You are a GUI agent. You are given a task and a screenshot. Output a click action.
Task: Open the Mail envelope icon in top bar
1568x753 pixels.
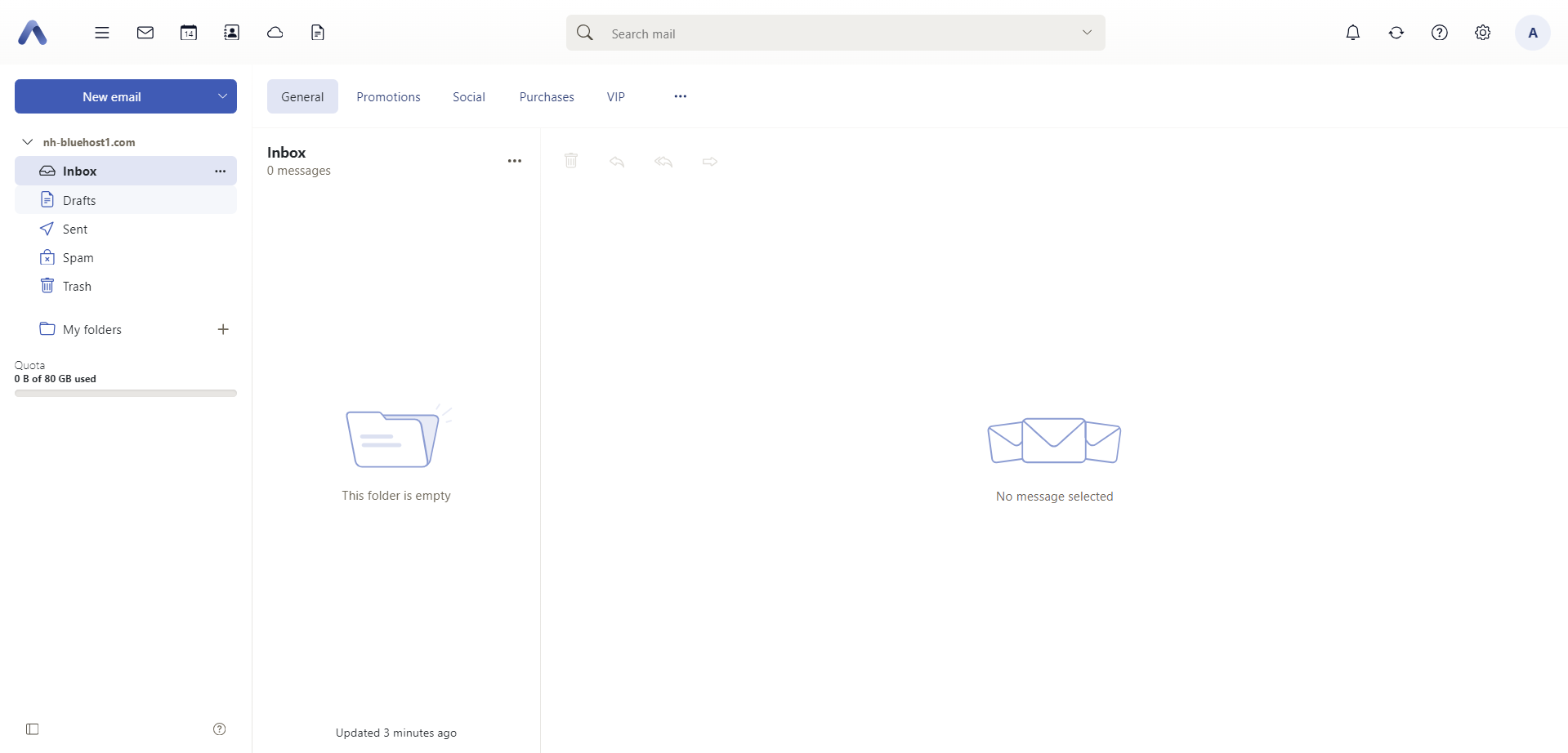pyautogui.click(x=145, y=33)
